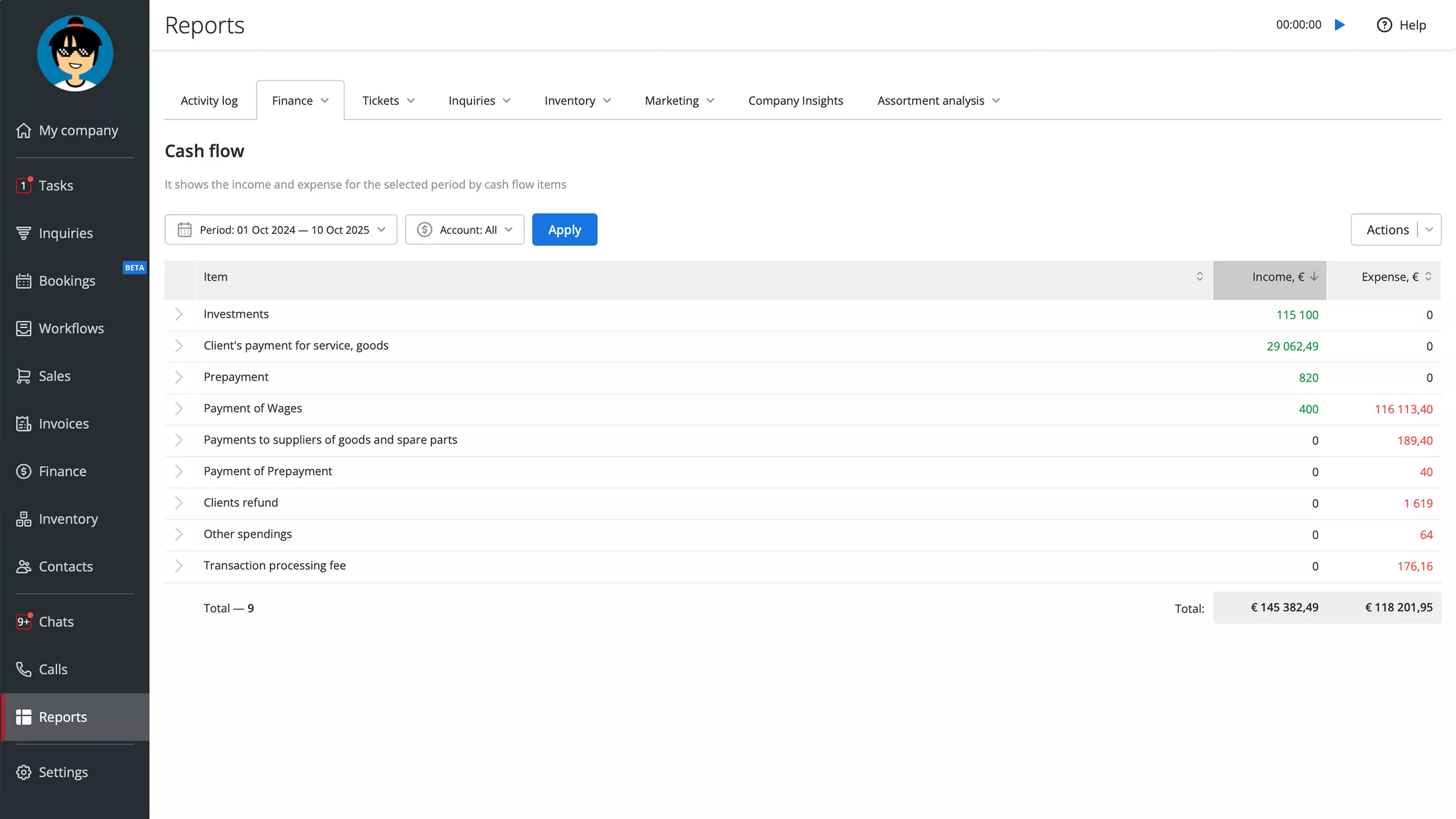
Task: Expand the Payment of Wages row
Action: [x=179, y=408]
